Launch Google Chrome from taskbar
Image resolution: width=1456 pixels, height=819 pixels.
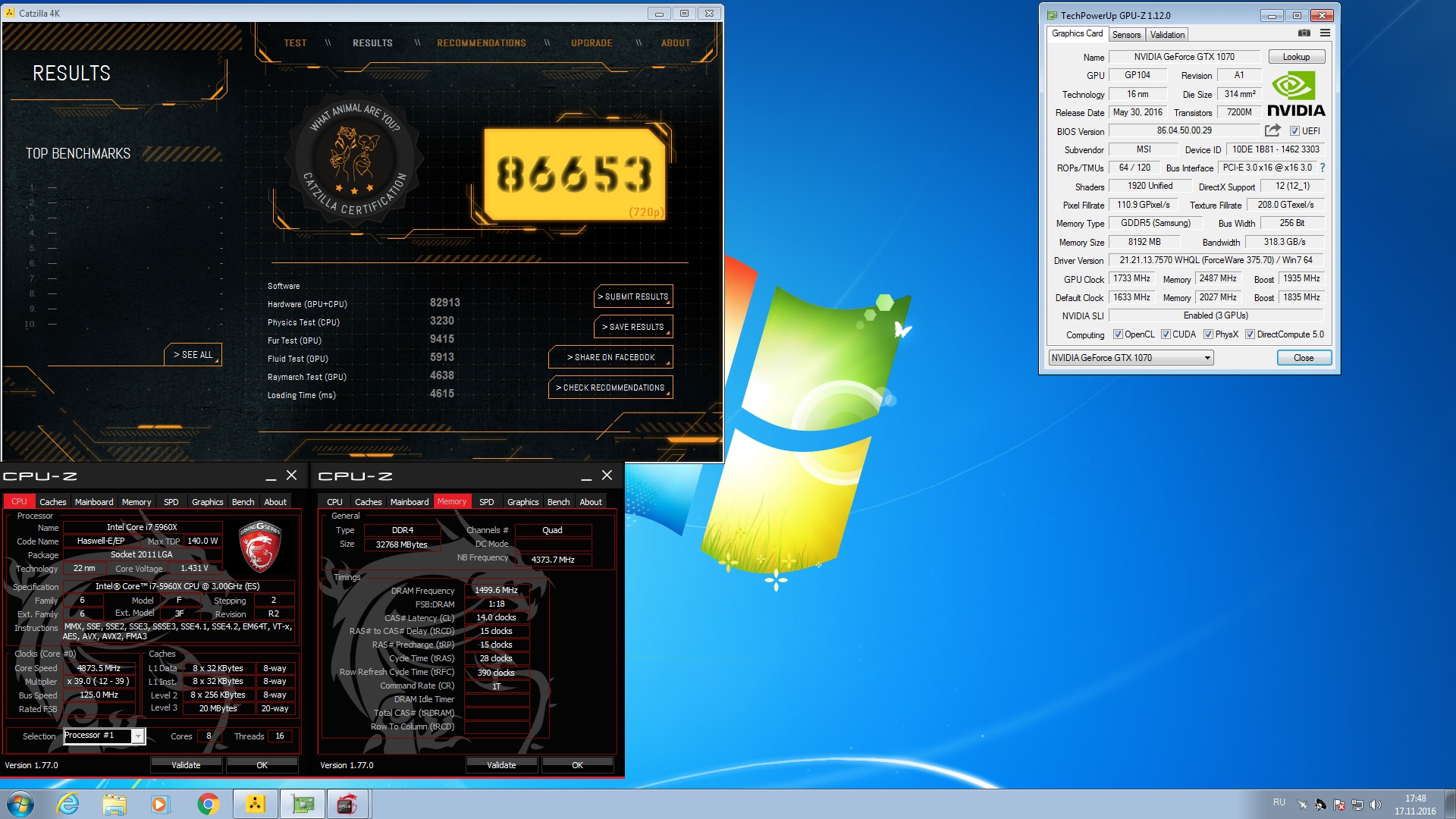click(x=208, y=804)
